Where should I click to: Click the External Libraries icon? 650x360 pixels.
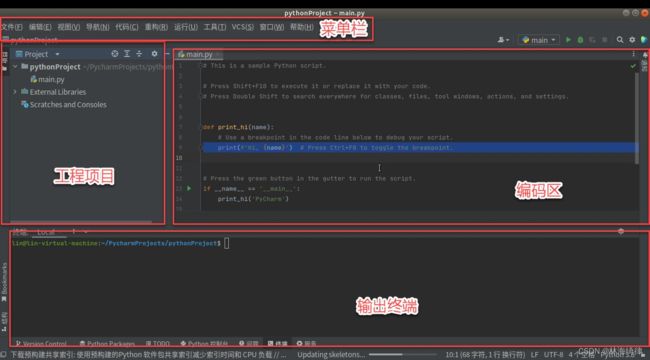pyautogui.click(x=25, y=92)
